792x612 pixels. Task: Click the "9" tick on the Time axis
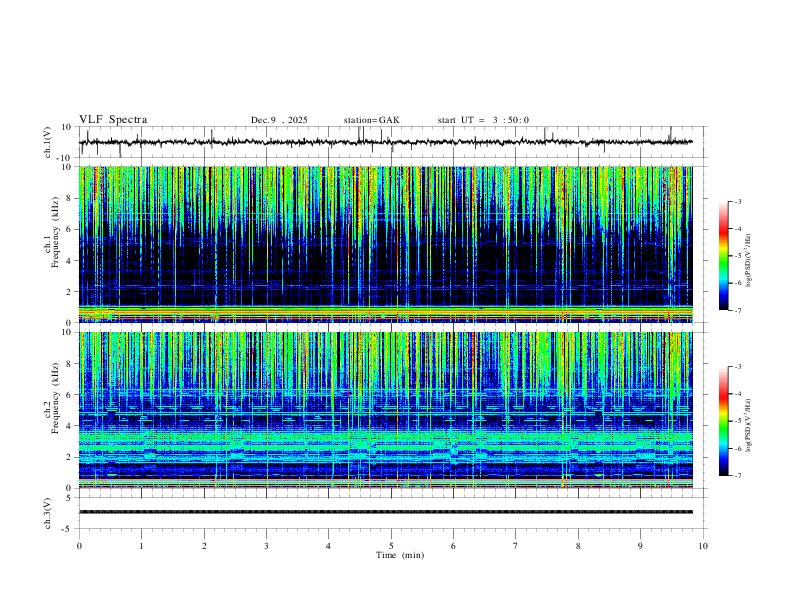[x=640, y=546]
